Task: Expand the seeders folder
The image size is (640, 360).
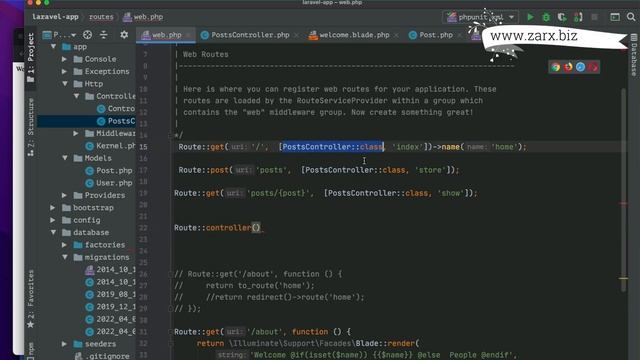Action: point(64,344)
